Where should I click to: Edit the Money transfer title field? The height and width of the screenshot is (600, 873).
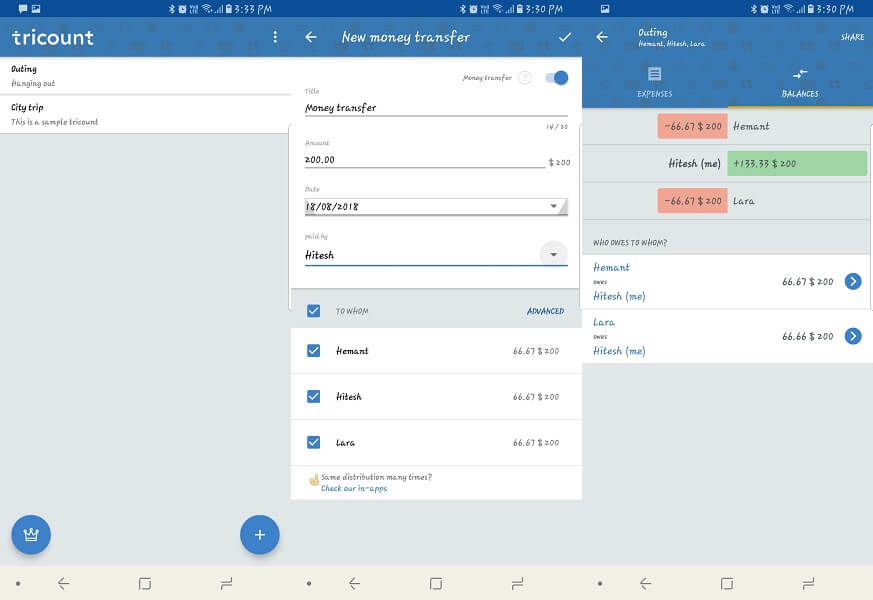point(436,107)
